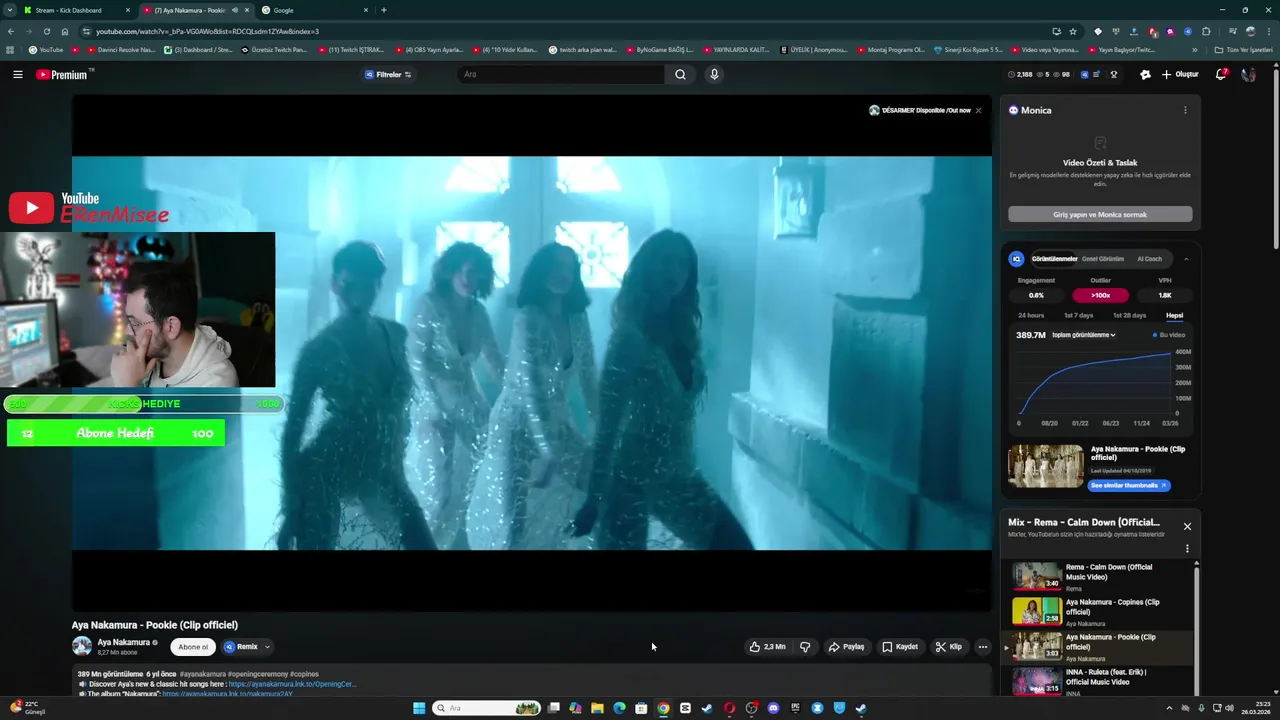The width and height of the screenshot is (1280, 720).
Task: Open more actions for the video
Action: pyautogui.click(x=982, y=647)
